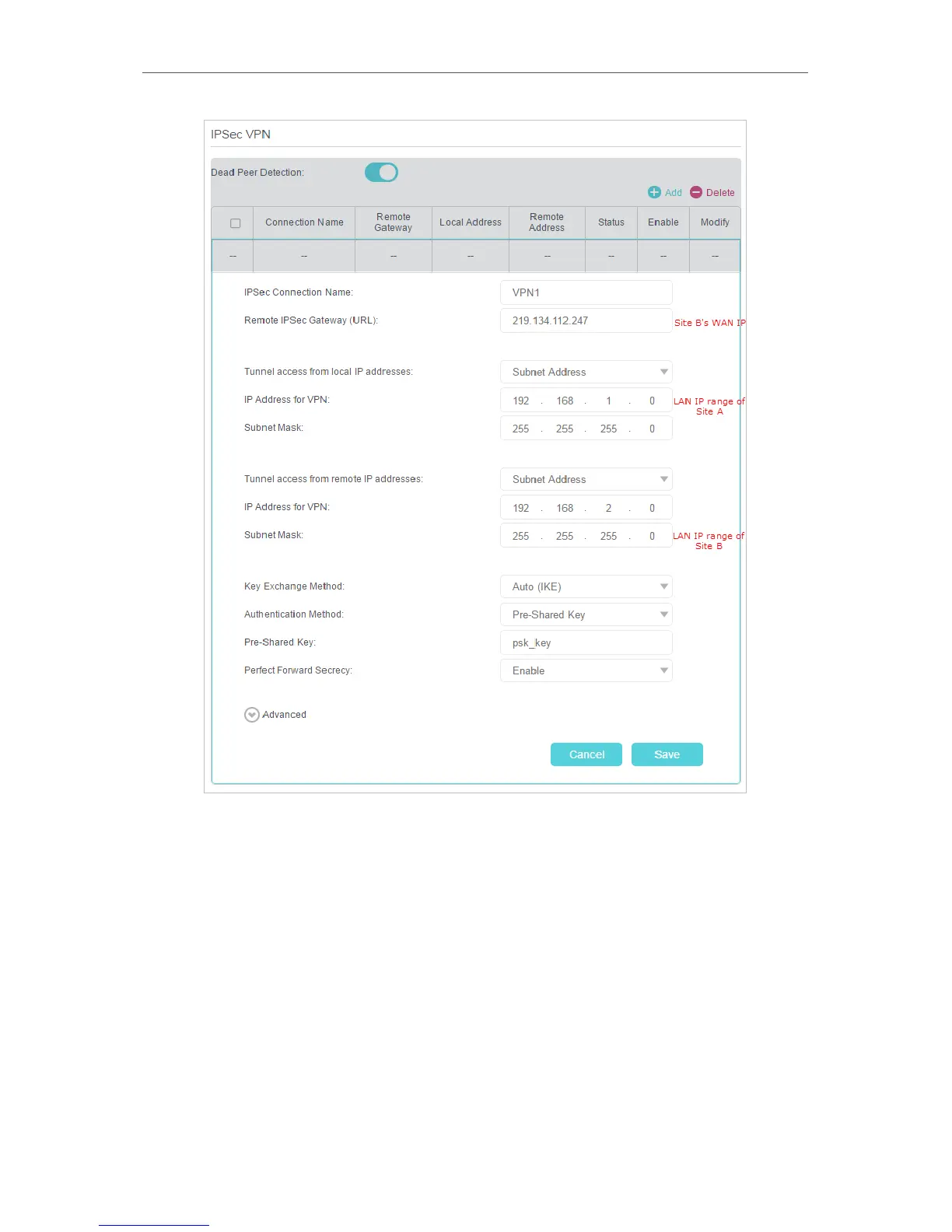
Task: Click the IPSec Connection Name field VPN1
Action: pos(586,292)
